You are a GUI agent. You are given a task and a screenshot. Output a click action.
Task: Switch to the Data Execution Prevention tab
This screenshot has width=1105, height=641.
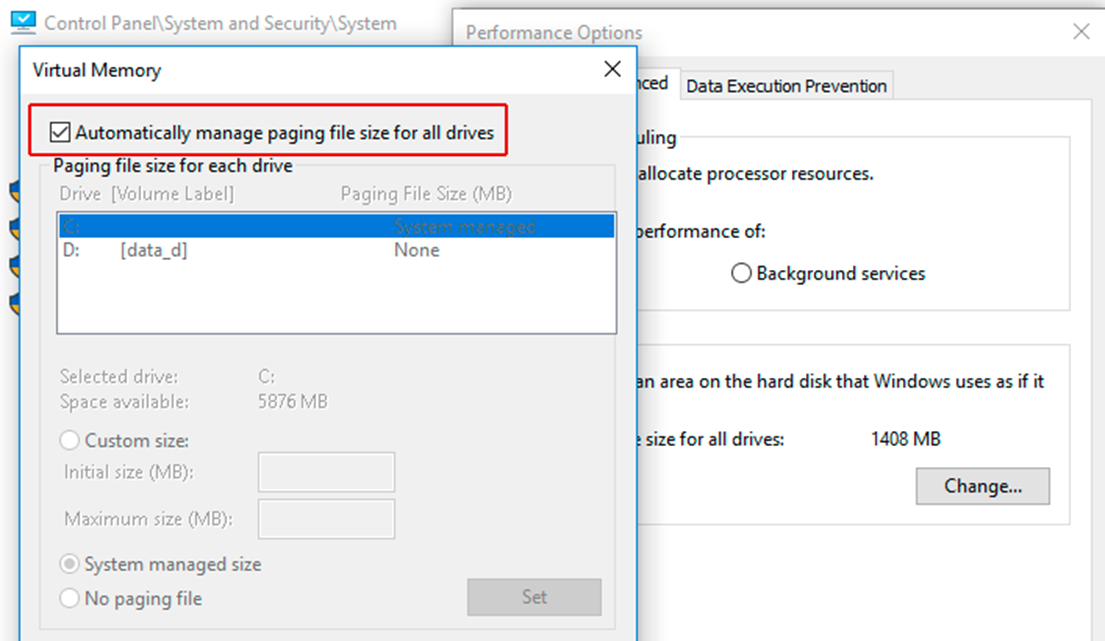click(786, 86)
